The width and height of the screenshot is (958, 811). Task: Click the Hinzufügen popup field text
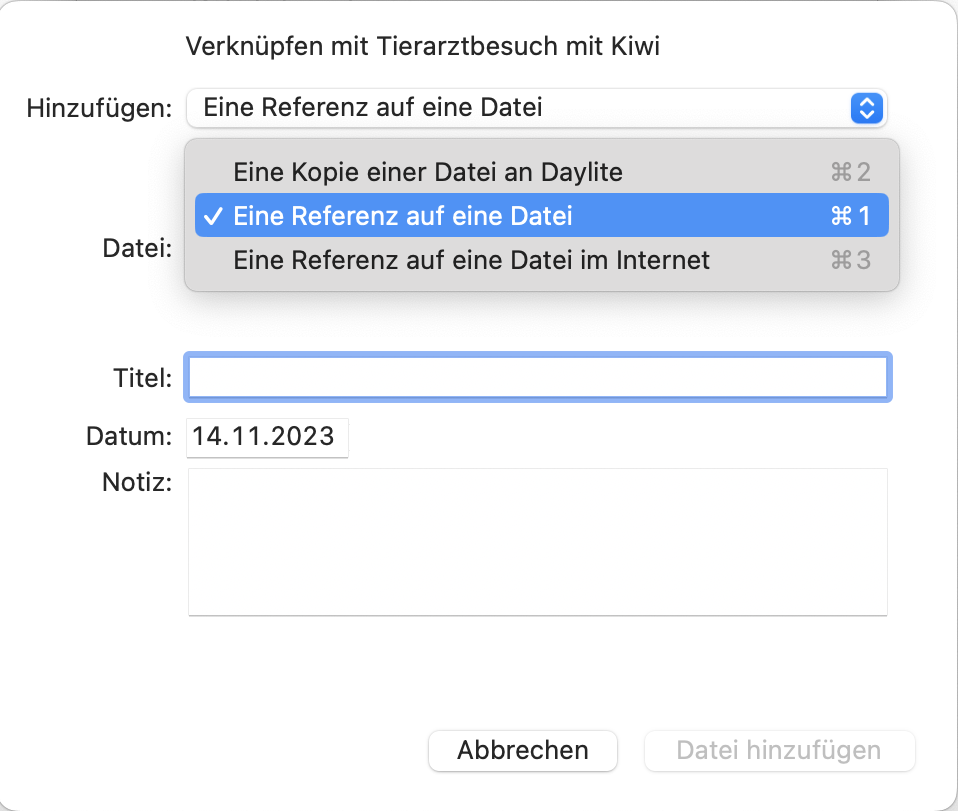pos(372,108)
